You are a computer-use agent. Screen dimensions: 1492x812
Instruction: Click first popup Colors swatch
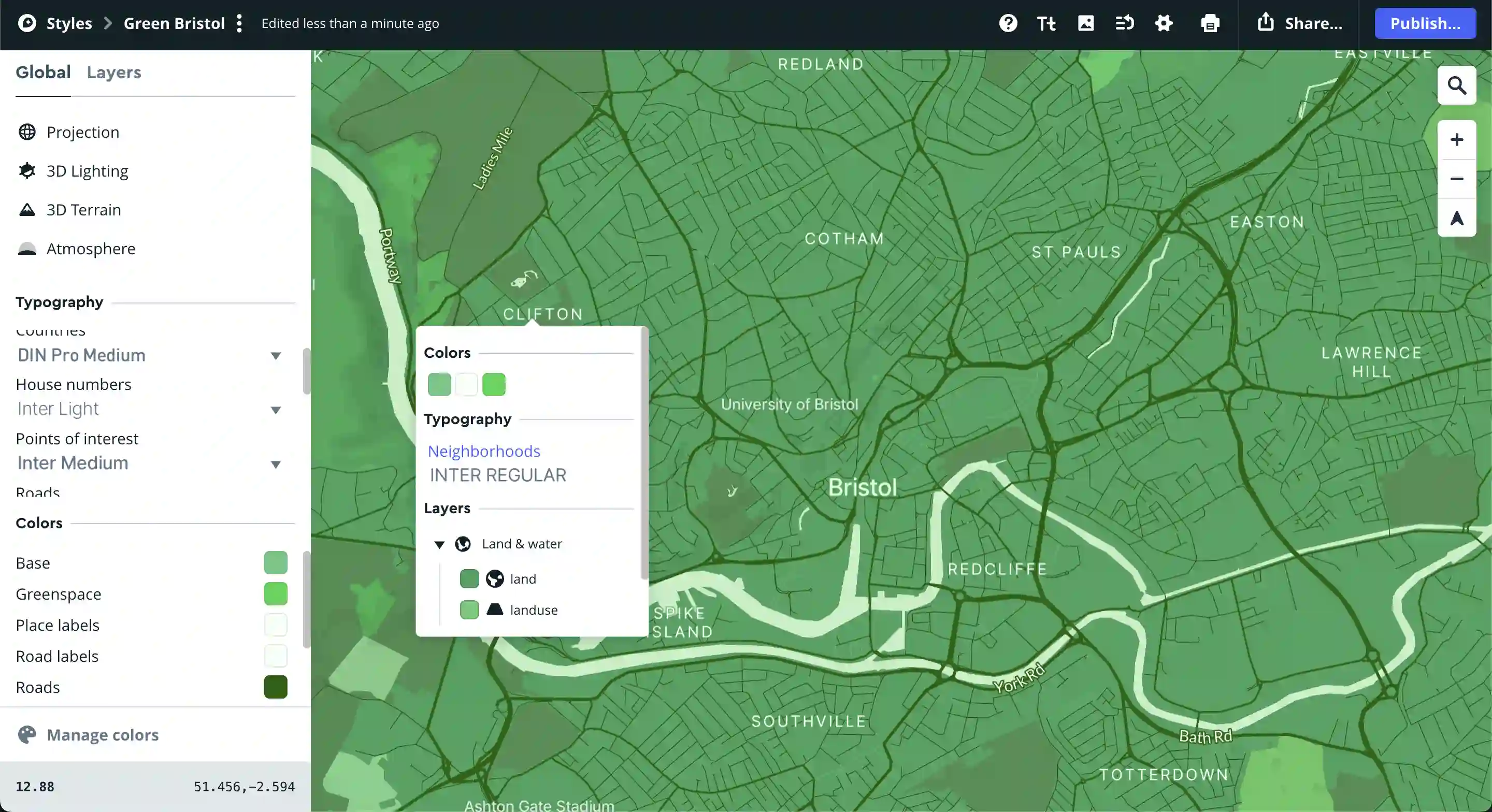(439, 385)
